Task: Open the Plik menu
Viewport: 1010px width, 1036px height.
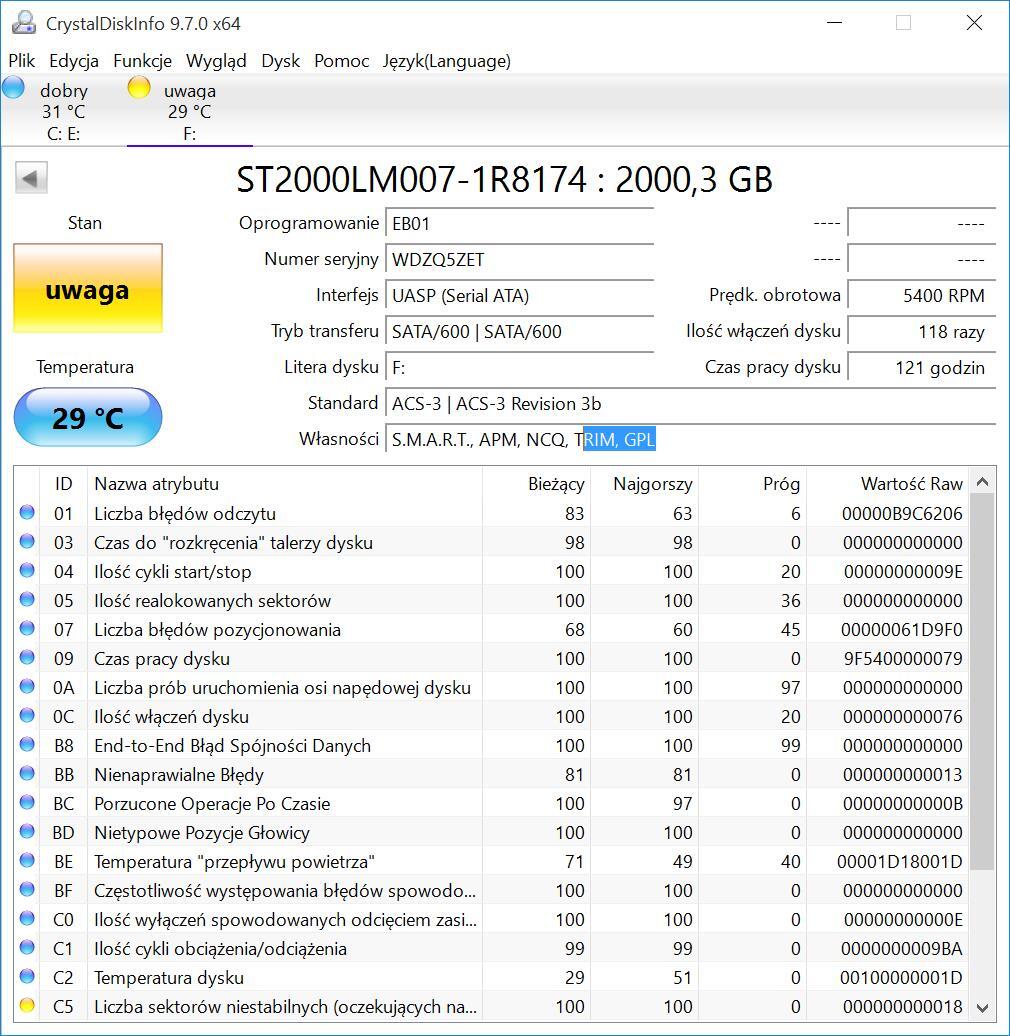Action: pyautogui.click(x=21, y=61)
